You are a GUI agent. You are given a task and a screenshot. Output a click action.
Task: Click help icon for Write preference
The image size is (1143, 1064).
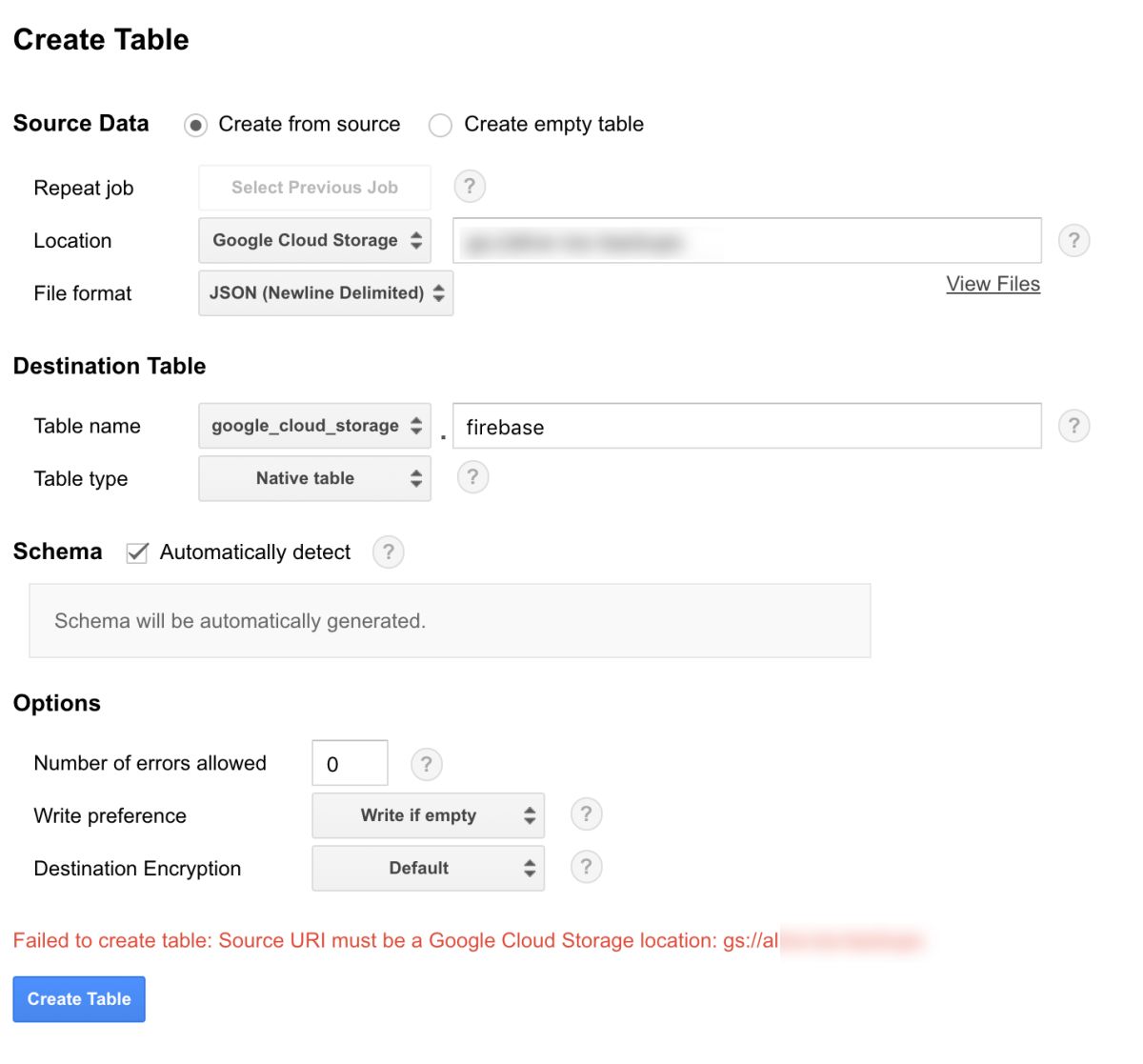click(x=586, y=814)
